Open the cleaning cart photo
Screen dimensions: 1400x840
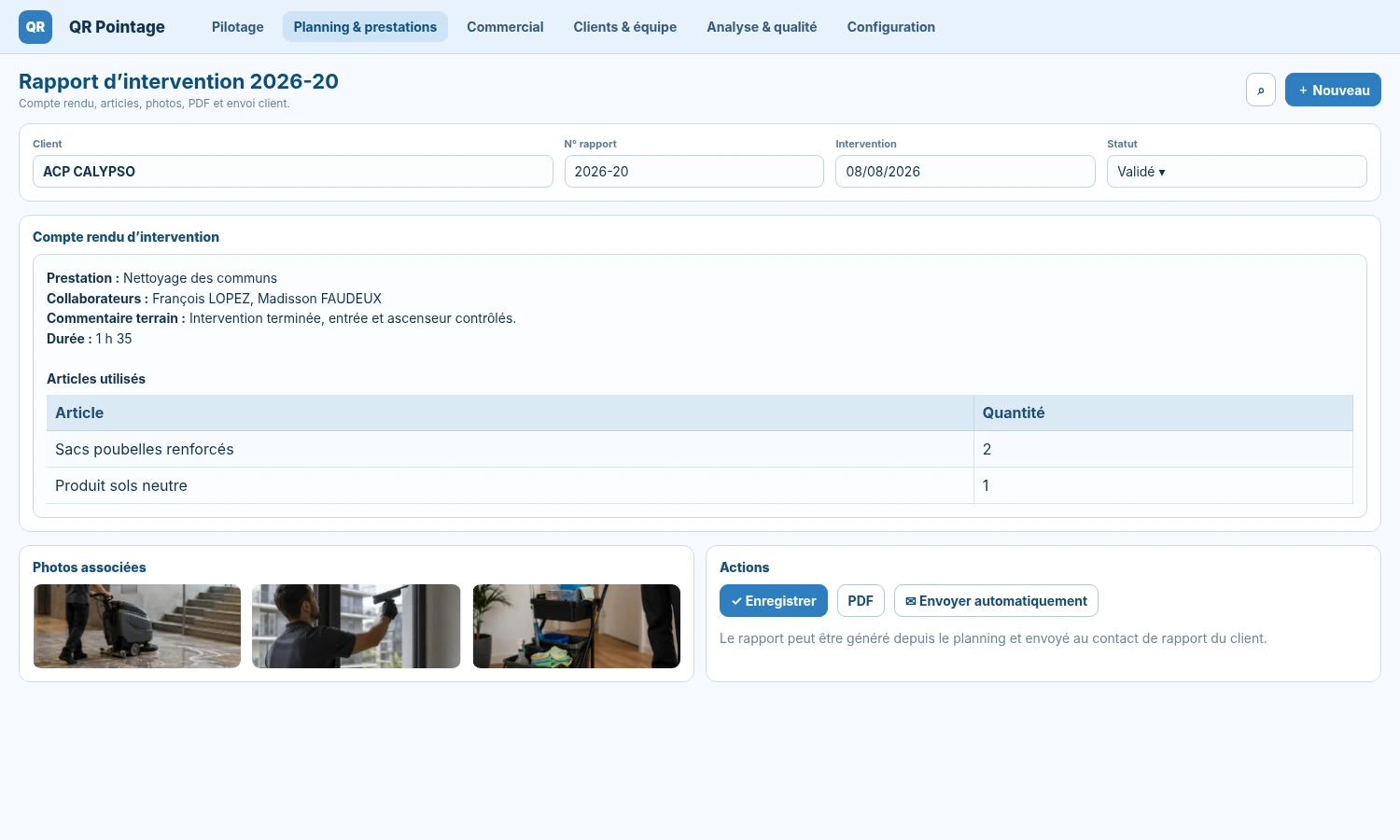point(577,626)
